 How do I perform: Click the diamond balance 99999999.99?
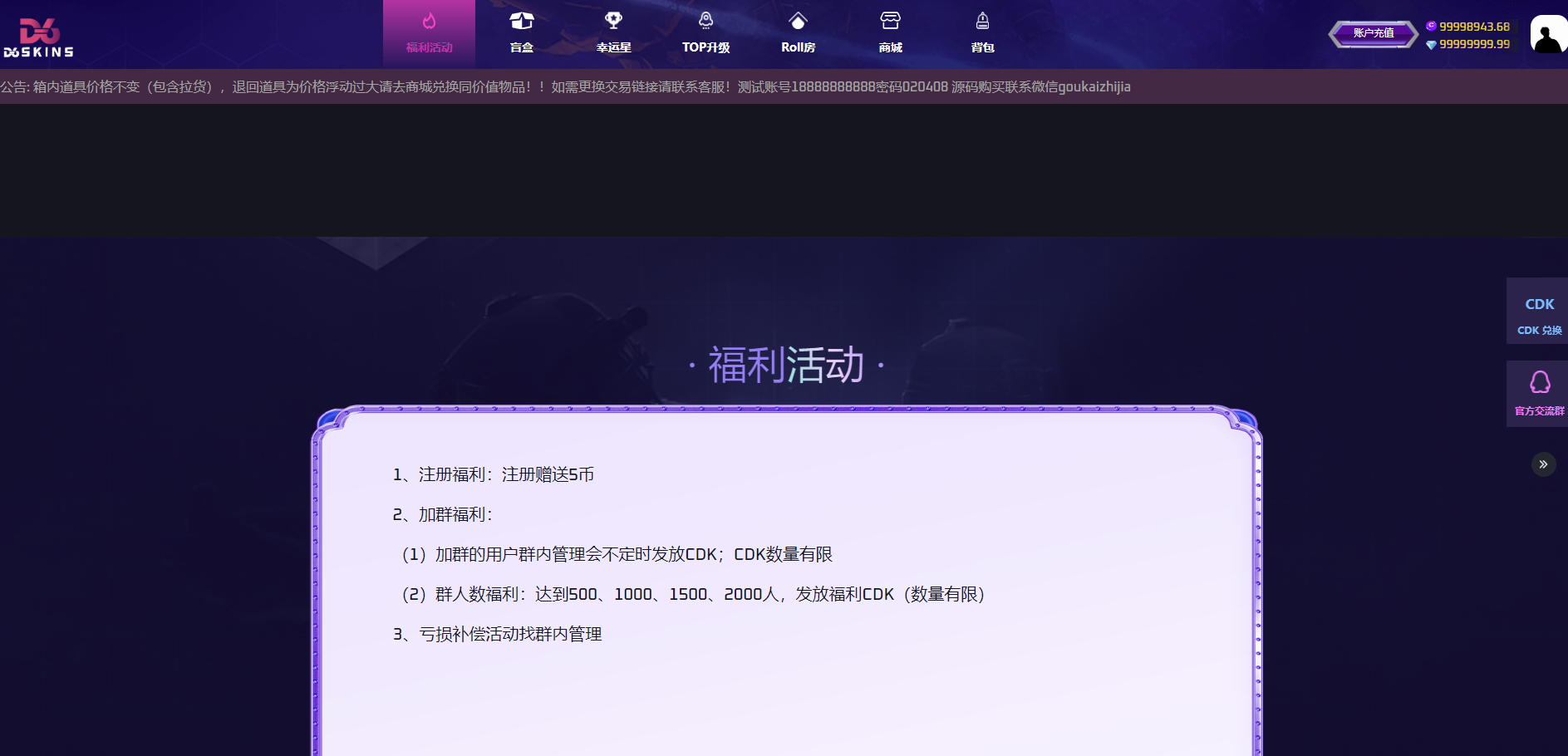[x=1473, y=44]
